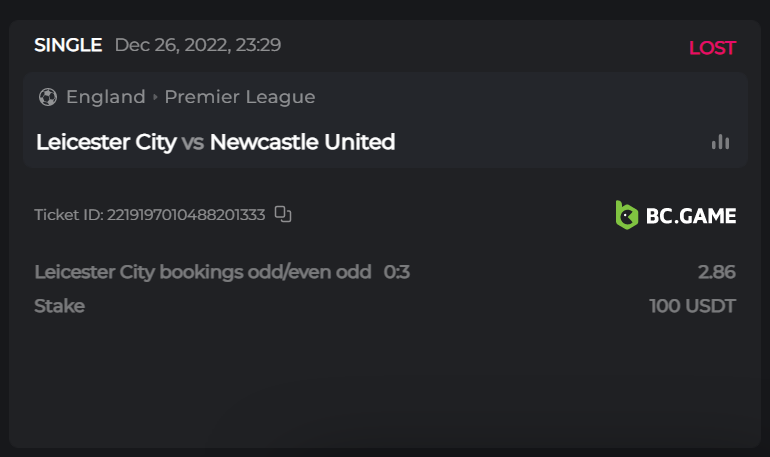The width and height of the screenshot is (770, 457).
Task: Click the green BC.GAME logo icon
Action: [627, 215]
